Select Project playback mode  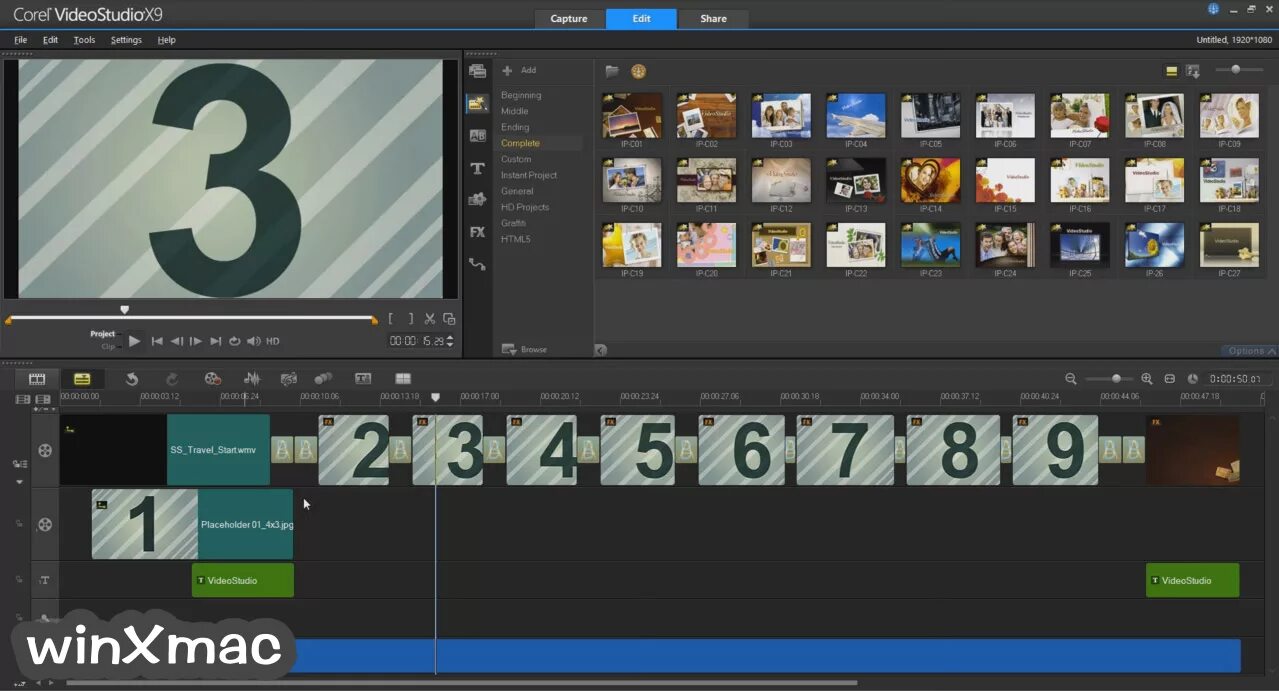click(102, 334)
